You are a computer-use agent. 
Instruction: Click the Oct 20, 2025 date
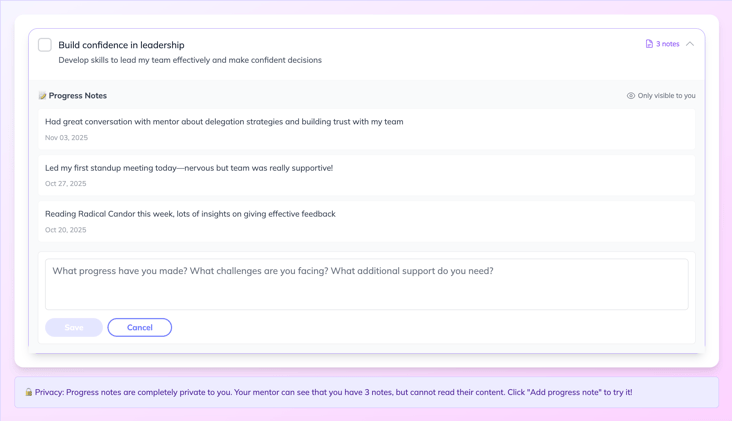[66, 230]
